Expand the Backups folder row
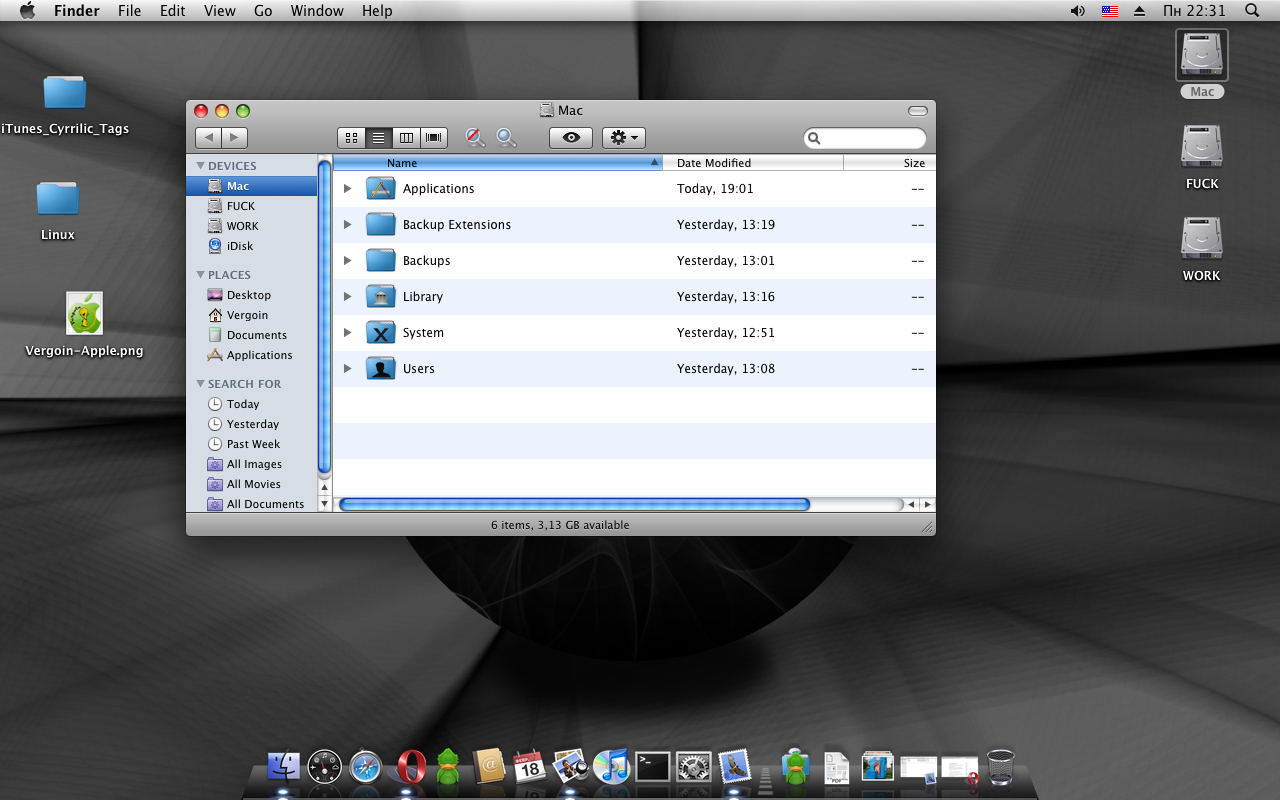The image size is (1280, 800). pyautogui.click(x=348, y=260)
